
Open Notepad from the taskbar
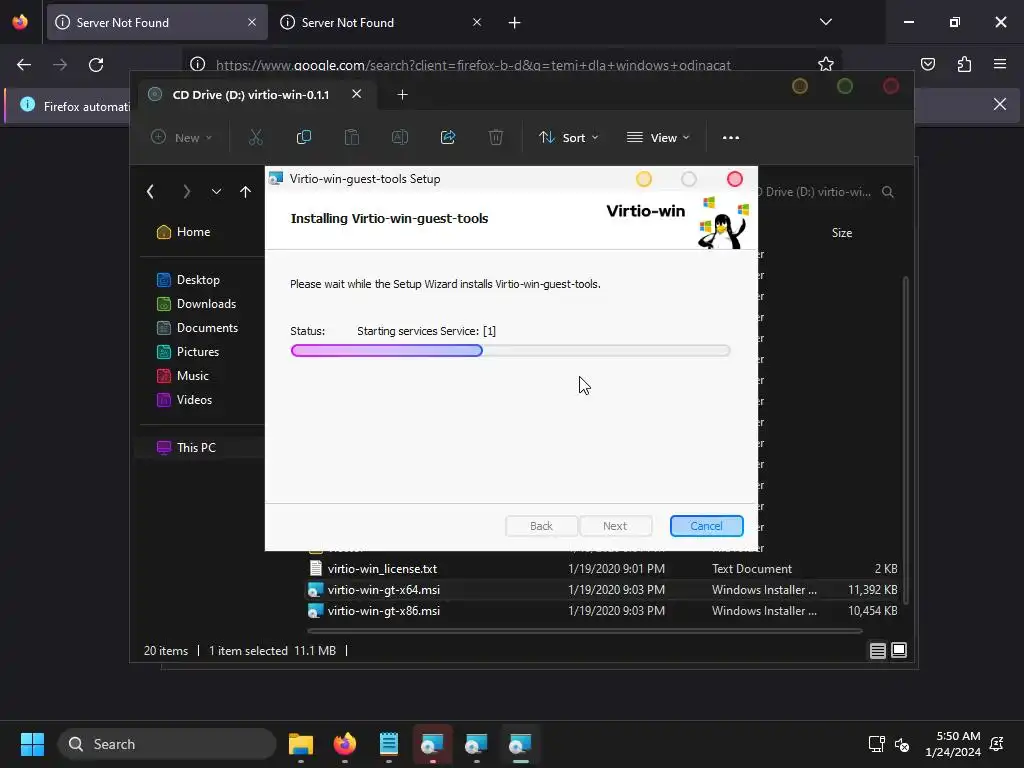click(389, 744)
